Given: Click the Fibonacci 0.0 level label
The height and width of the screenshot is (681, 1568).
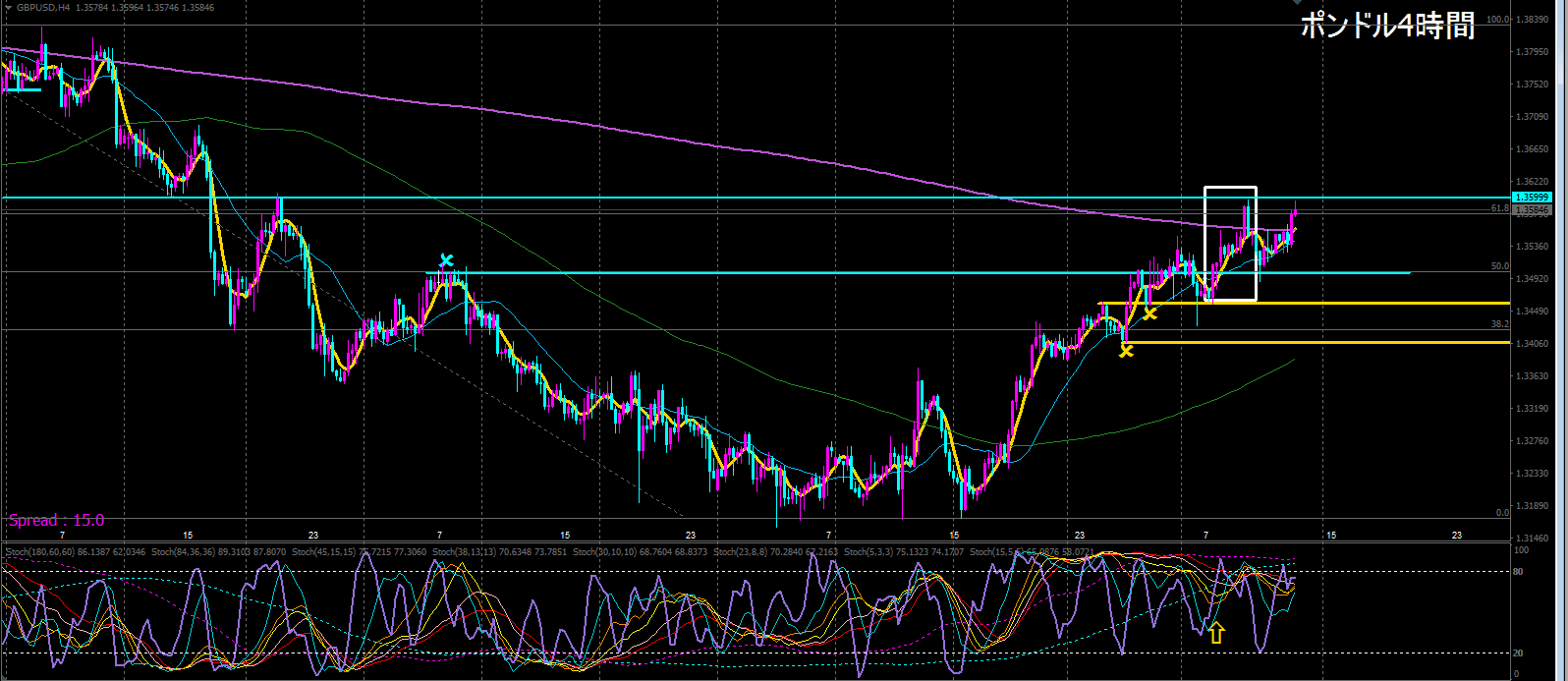Looking at the screenshot, I should pos(1502,512).
